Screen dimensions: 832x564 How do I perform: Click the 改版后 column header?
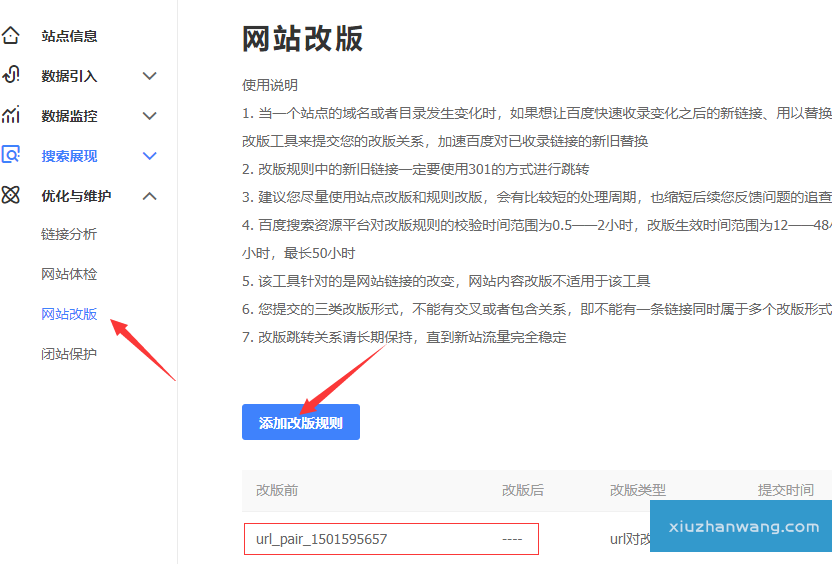523,490
